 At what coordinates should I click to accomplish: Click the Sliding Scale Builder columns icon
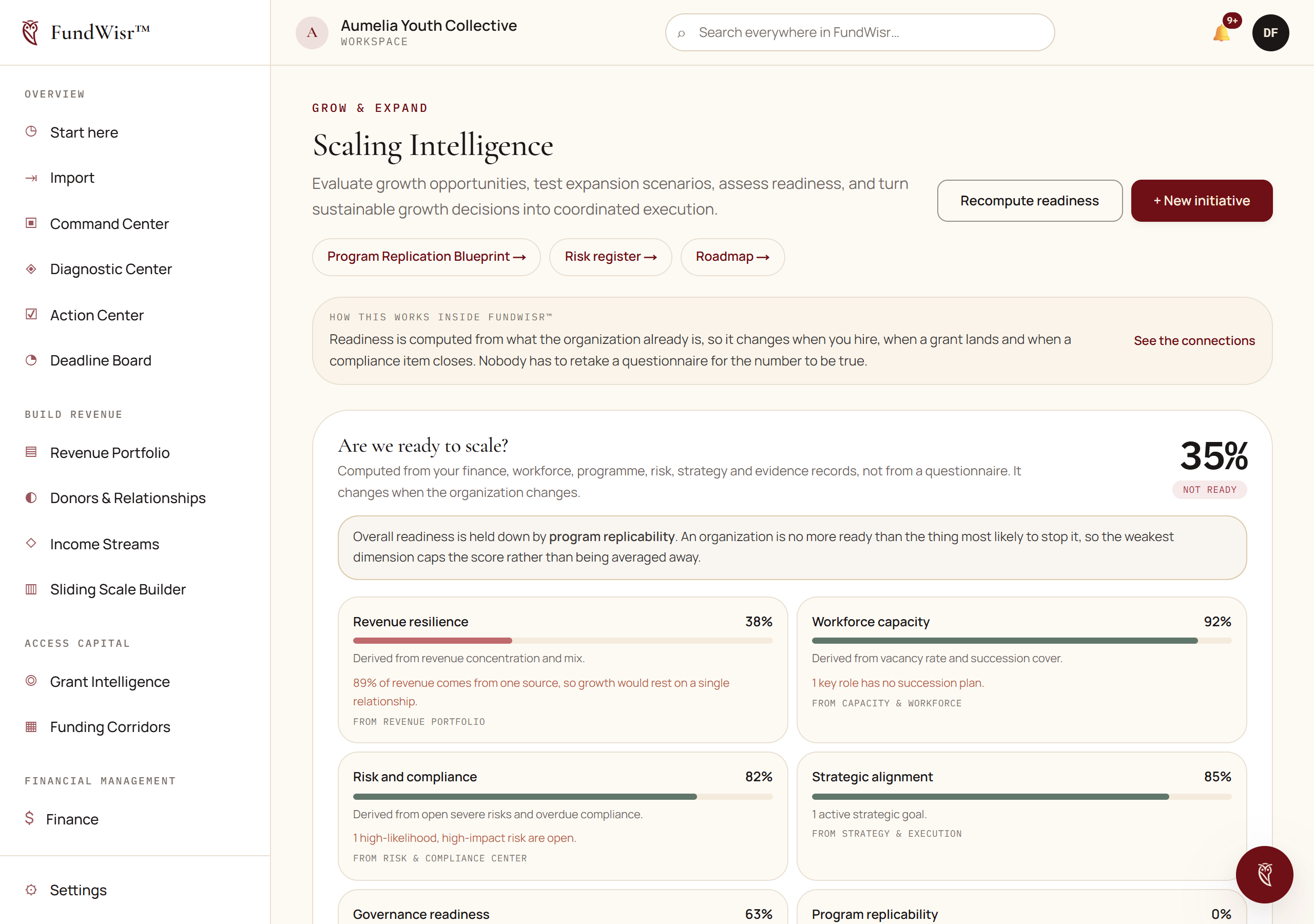pos(31,589)
